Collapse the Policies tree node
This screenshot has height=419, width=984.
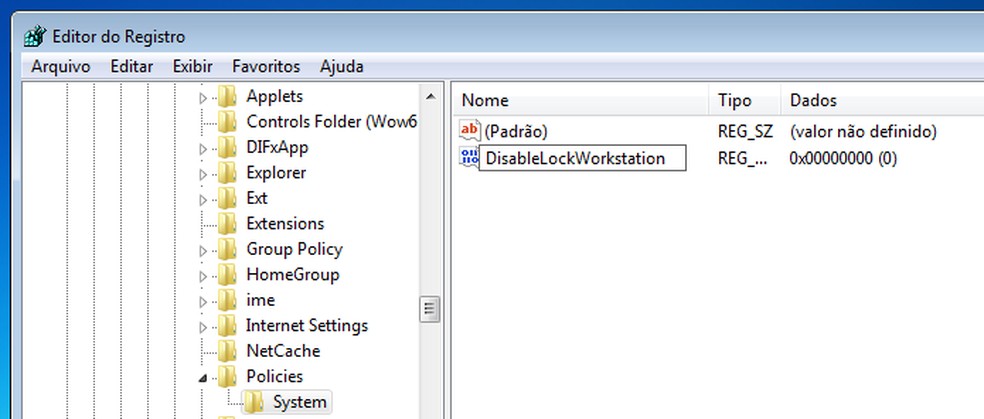[203, 377]
